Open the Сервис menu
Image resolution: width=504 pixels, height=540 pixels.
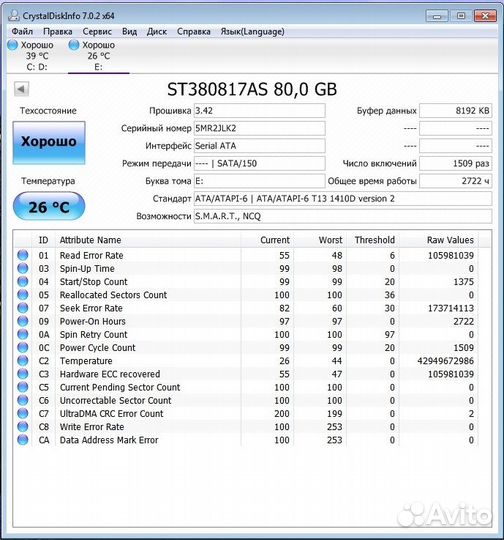97,31
